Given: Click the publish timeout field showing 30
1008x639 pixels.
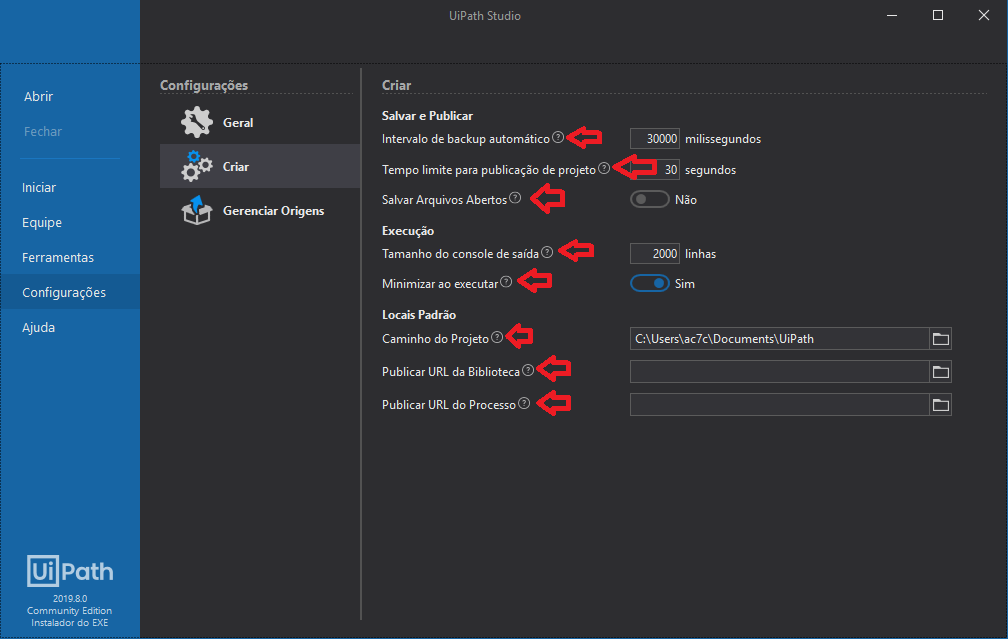Looking at the screenshot, I should tap(654, 170).
